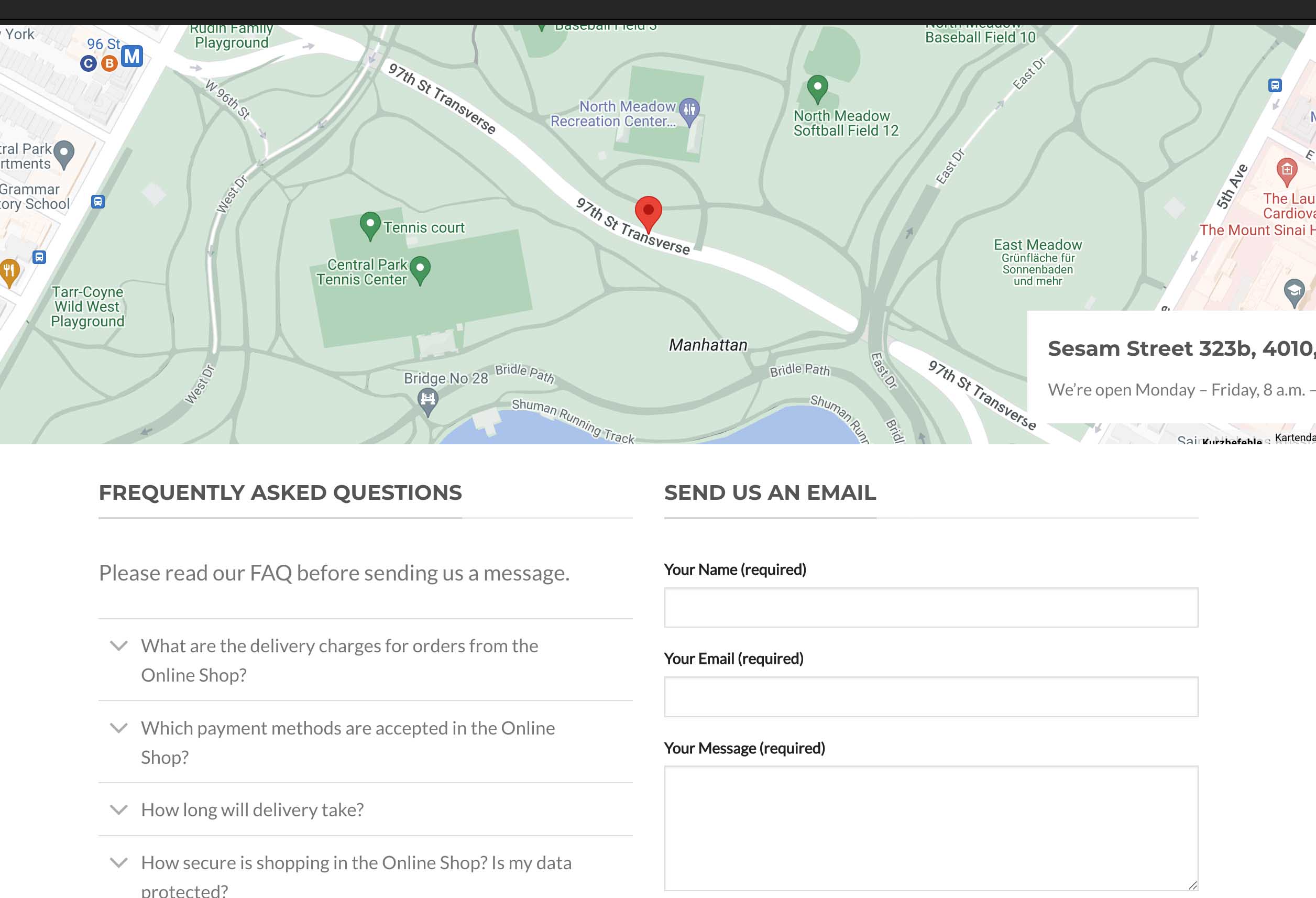The height and width of the screenshot is (898, 1316).
Task: Click the Your Name input field
Action: coord(931,608)
